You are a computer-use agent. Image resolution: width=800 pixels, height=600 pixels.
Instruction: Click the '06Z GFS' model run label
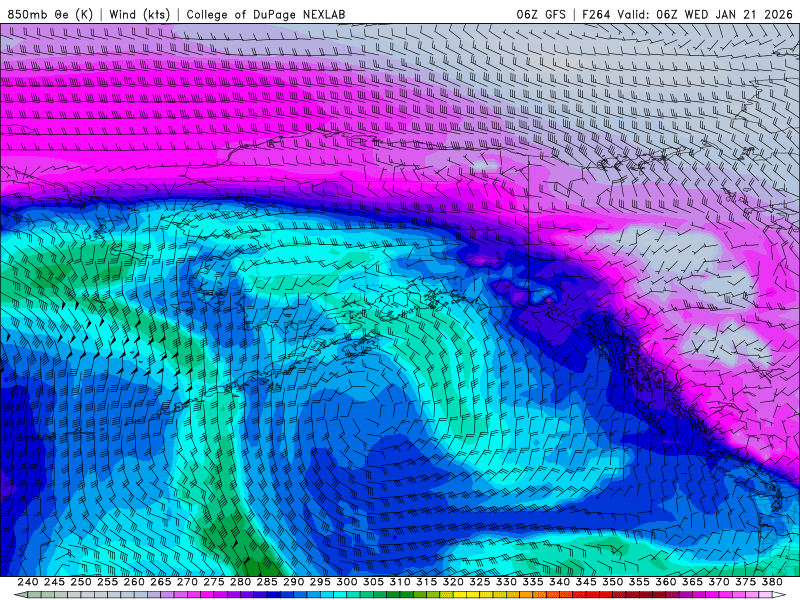(541, 14)
